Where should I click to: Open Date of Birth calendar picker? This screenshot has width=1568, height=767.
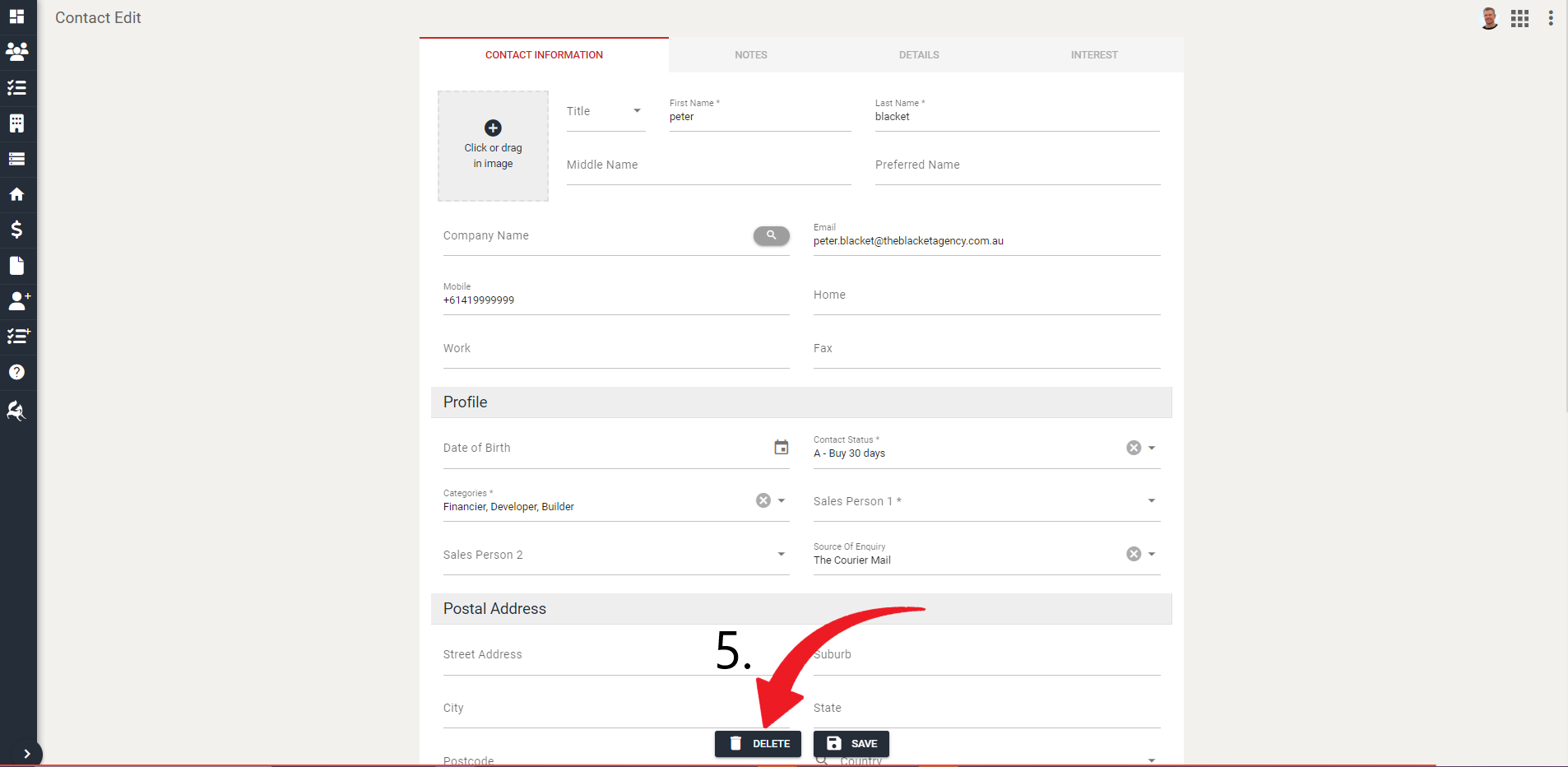click(781, 448)
